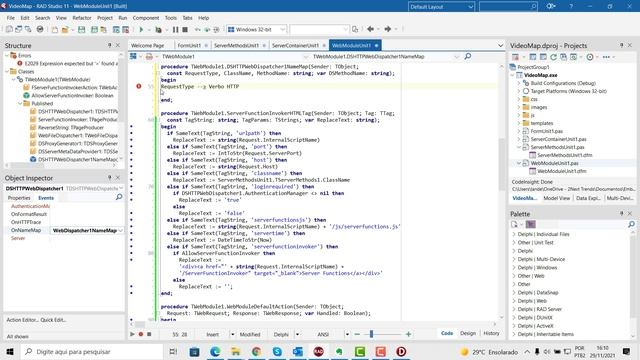The image size is (640, 360).
Task: Click the zoom slider handle in editor status bar
Action: (371, 334)
